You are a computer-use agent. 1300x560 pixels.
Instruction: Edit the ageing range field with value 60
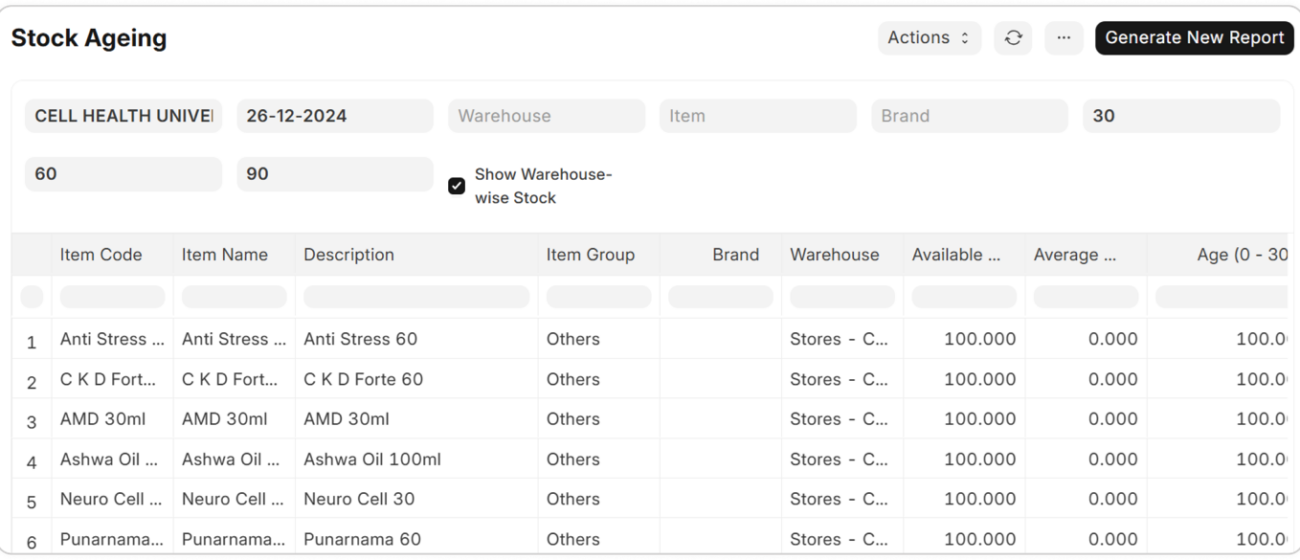[123, 174]
